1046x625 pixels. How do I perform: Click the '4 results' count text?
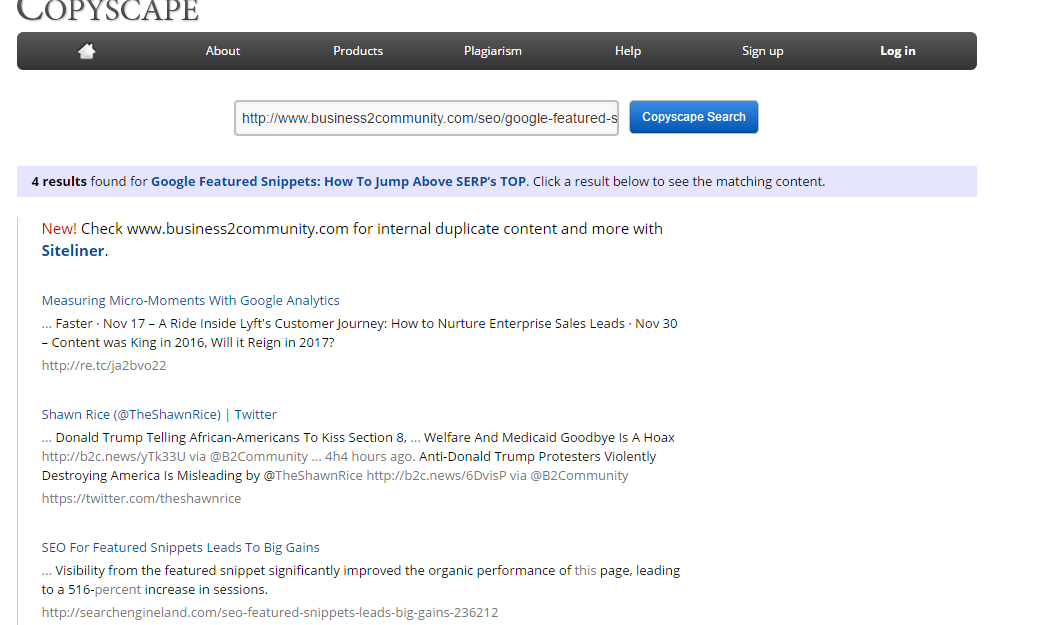(59, 181)
